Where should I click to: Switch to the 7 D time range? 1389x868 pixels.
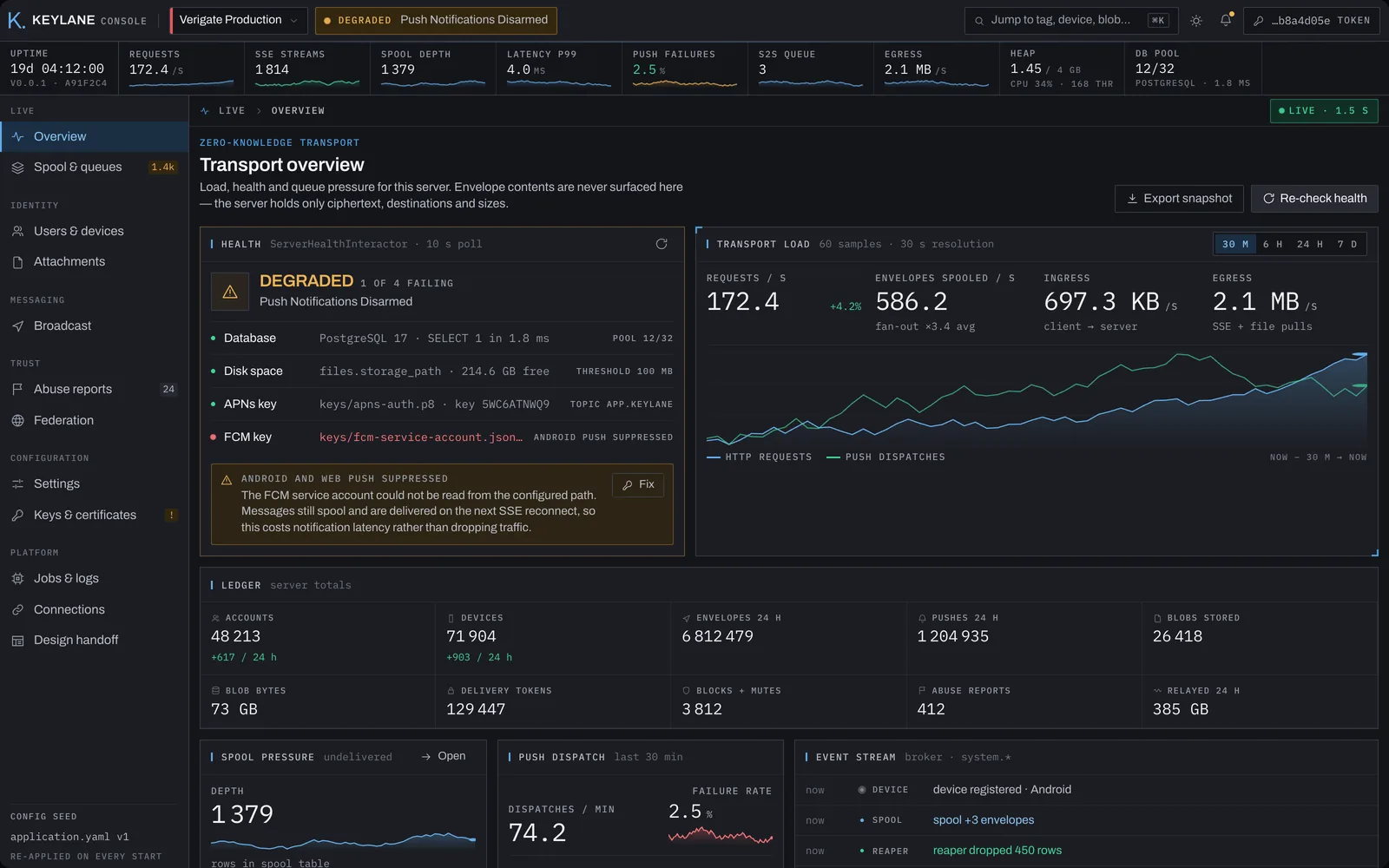(1347, 244)
